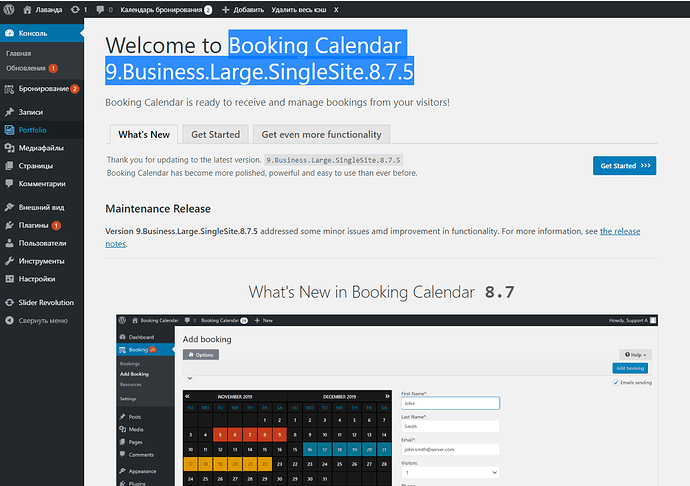This screenshot has width=690, height=486.
Task: Open Обновления submenu with badge
Action: click(32, 68)
